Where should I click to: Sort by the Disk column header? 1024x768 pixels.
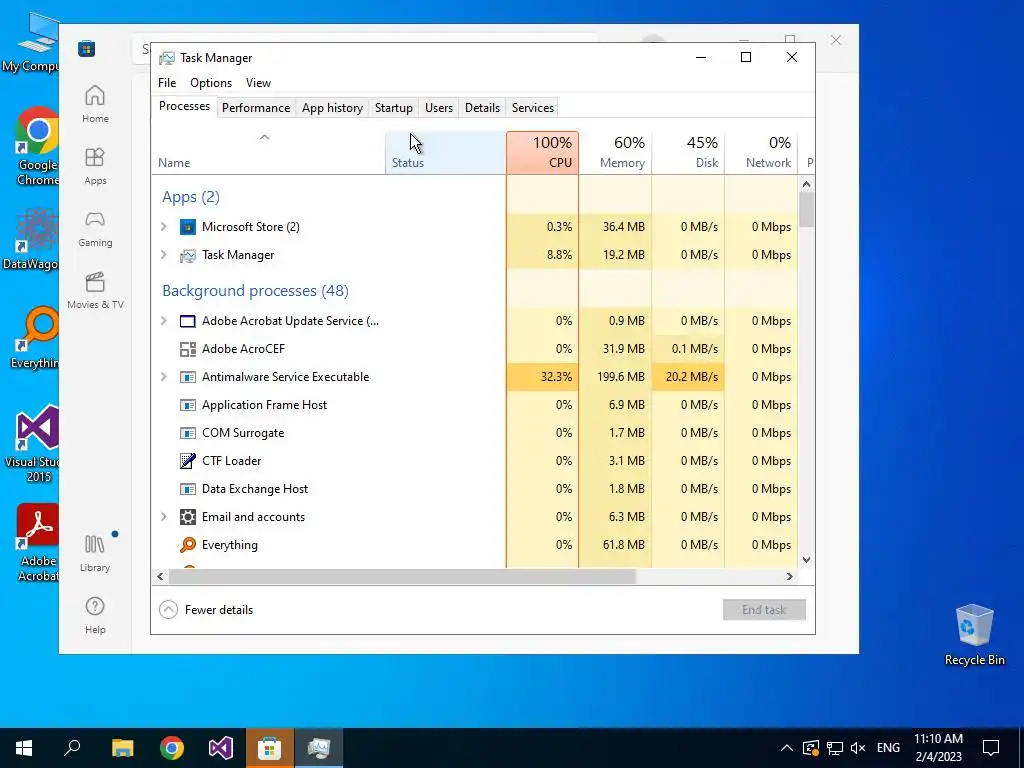point(688,153)
